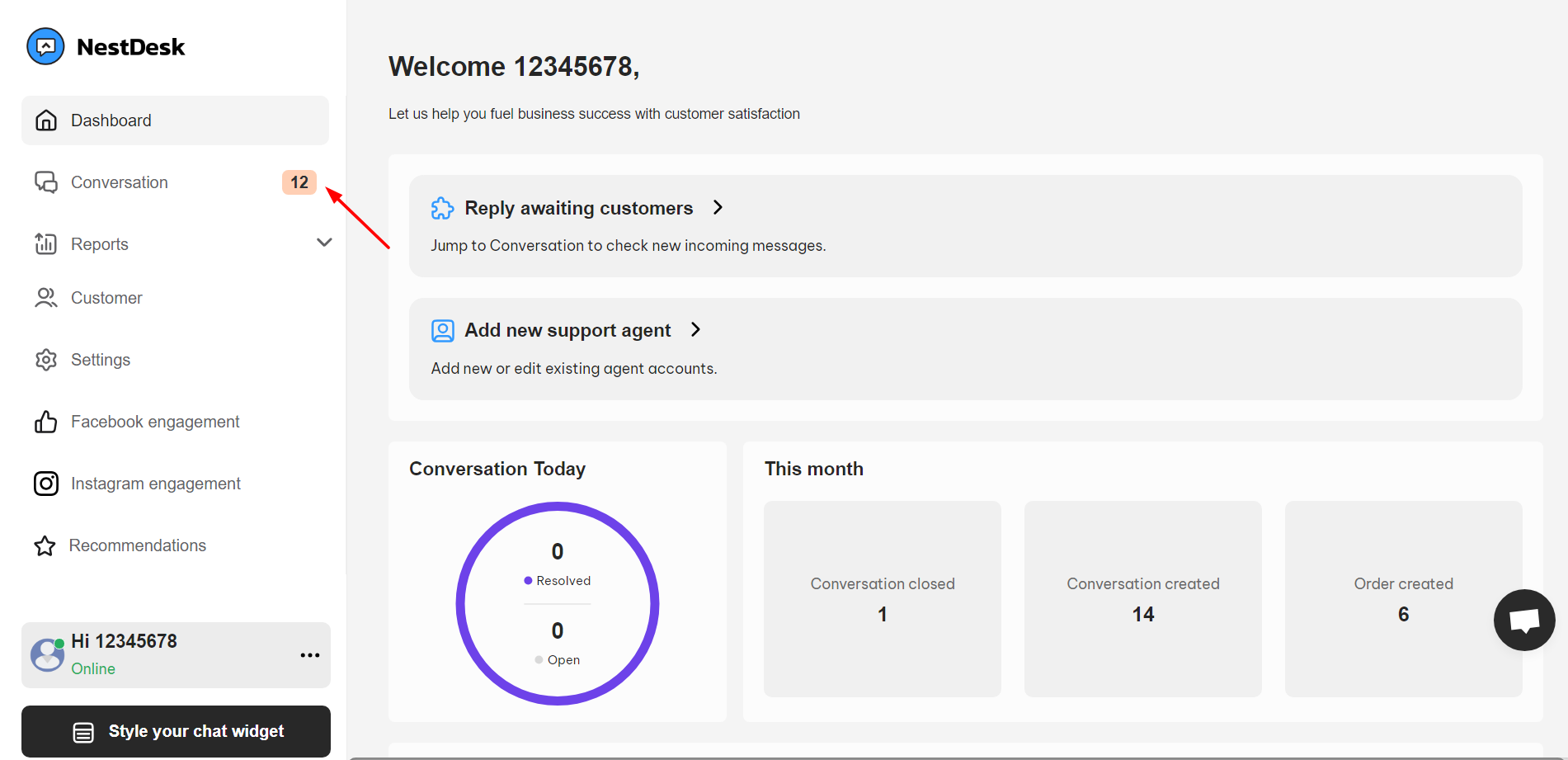Click the Resolved legend label
Viewport: 1568px width, 760px height.
click(563, 581)
